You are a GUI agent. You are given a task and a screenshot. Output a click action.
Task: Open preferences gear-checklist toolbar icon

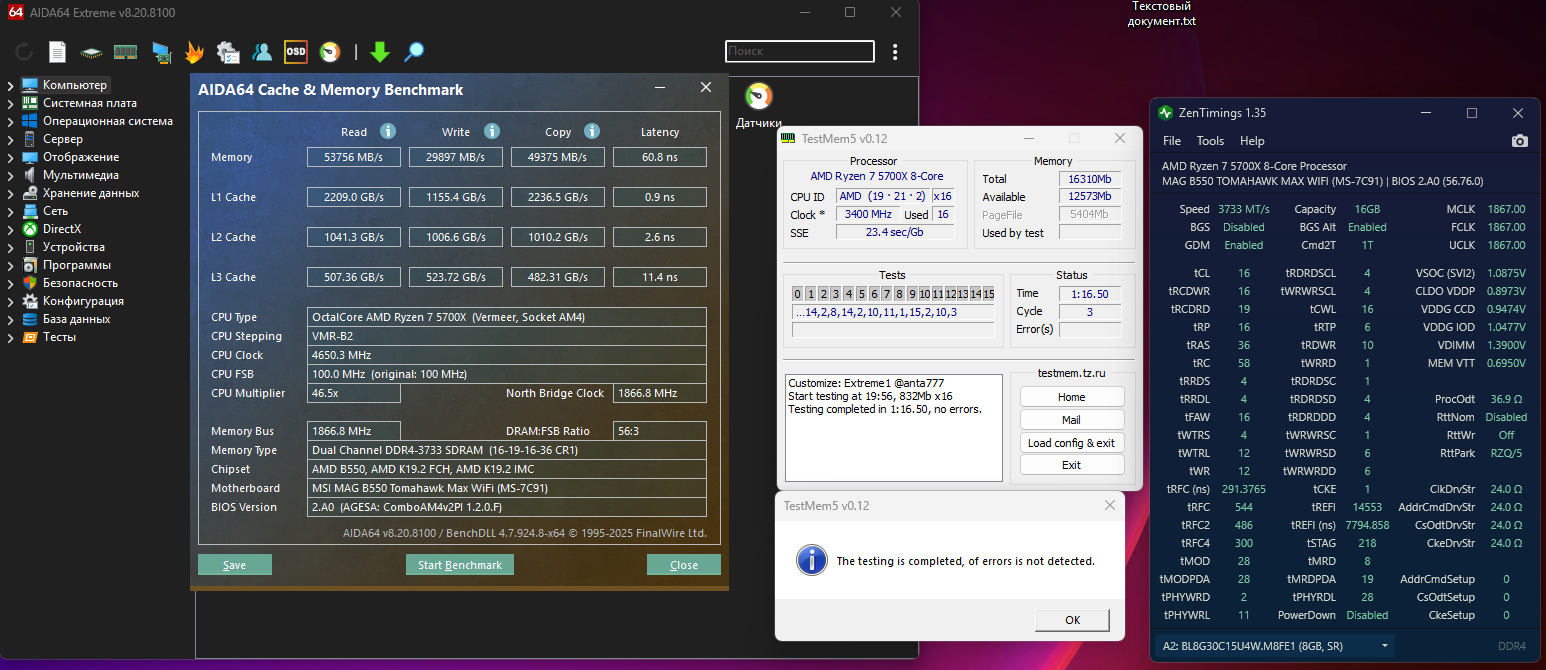(228, 52)
